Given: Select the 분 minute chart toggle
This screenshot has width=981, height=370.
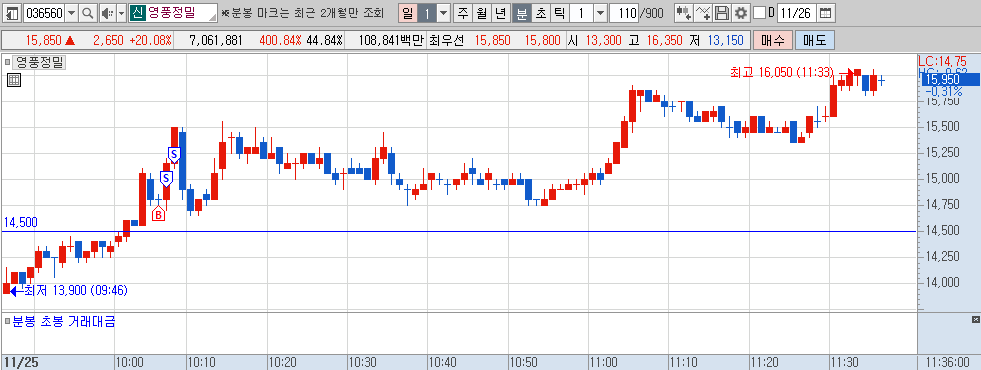Looking at the screenshot, I should [520, 13].
